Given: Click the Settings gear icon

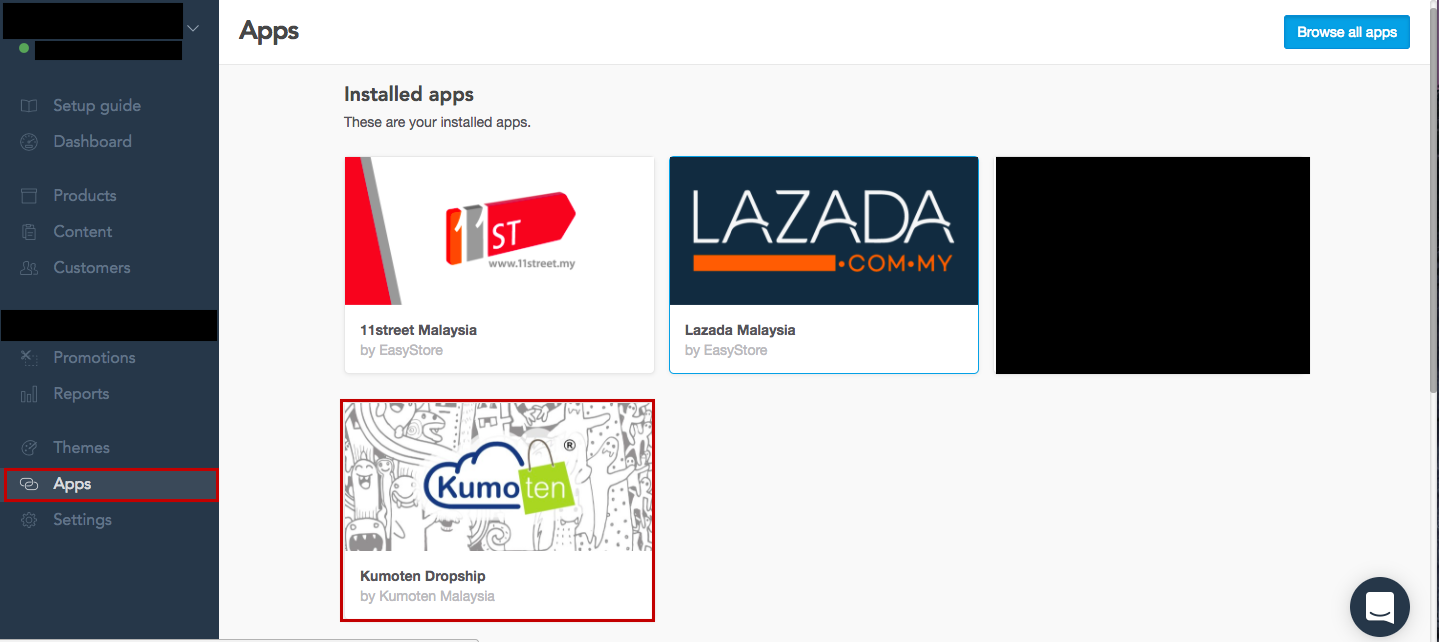Looking at the screenshot, I should (29, 520).
